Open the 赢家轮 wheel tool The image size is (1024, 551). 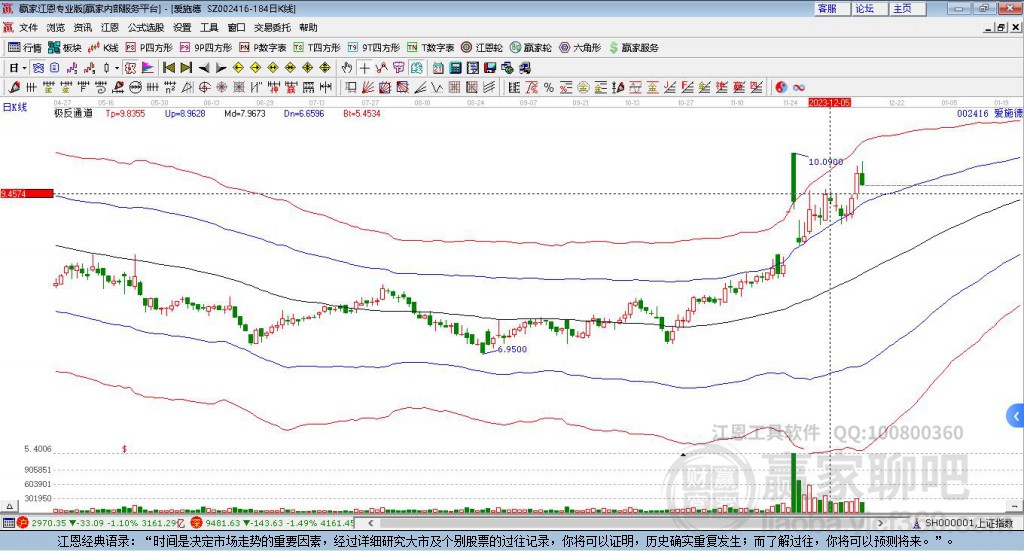coord(531,48)
